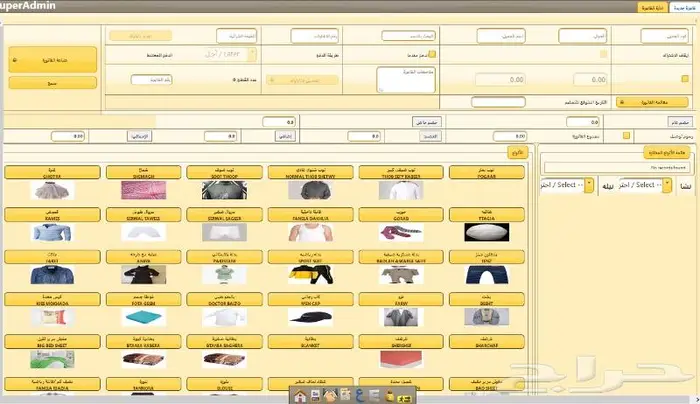Expand the first Select category dropdown
Image resolution: width=700 pixels, height=404 pixels.
pos(641,185)
